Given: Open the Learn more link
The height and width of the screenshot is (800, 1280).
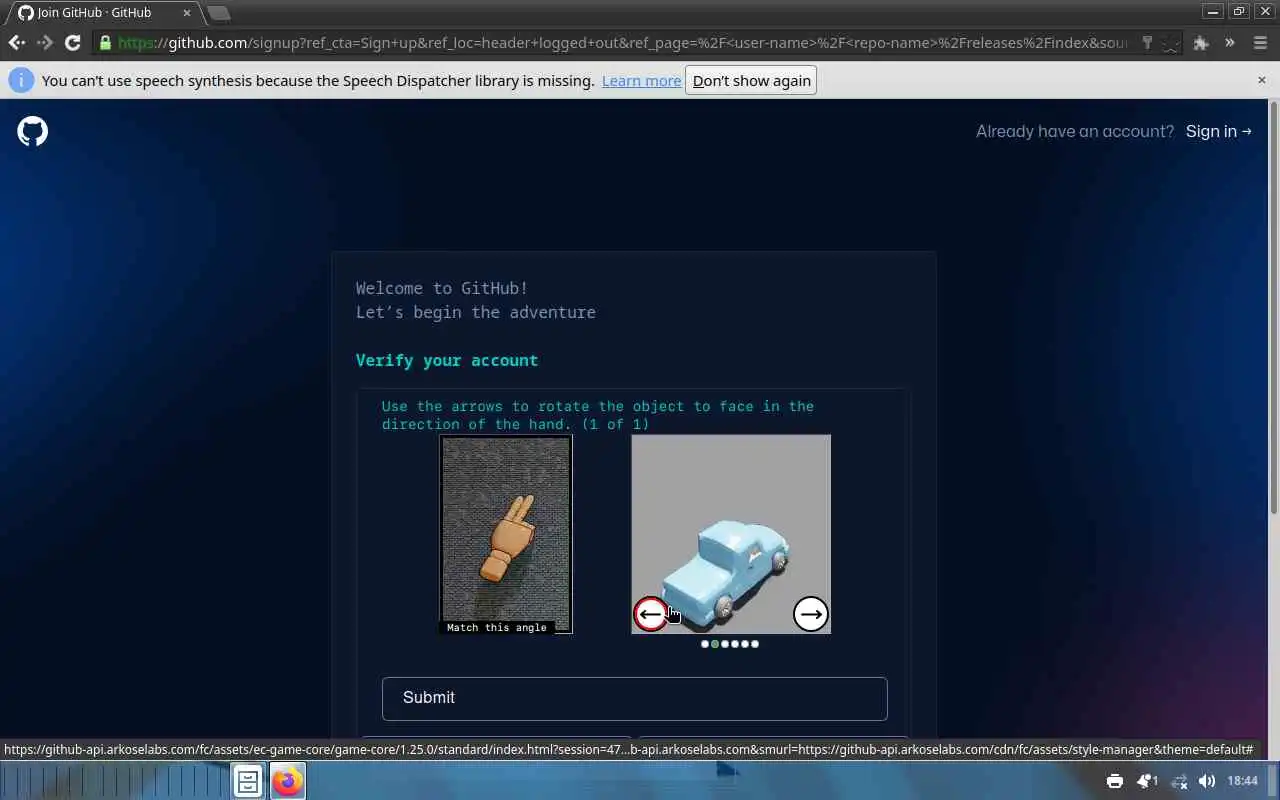Looking at the screenshot, I should tap(641, 80).
